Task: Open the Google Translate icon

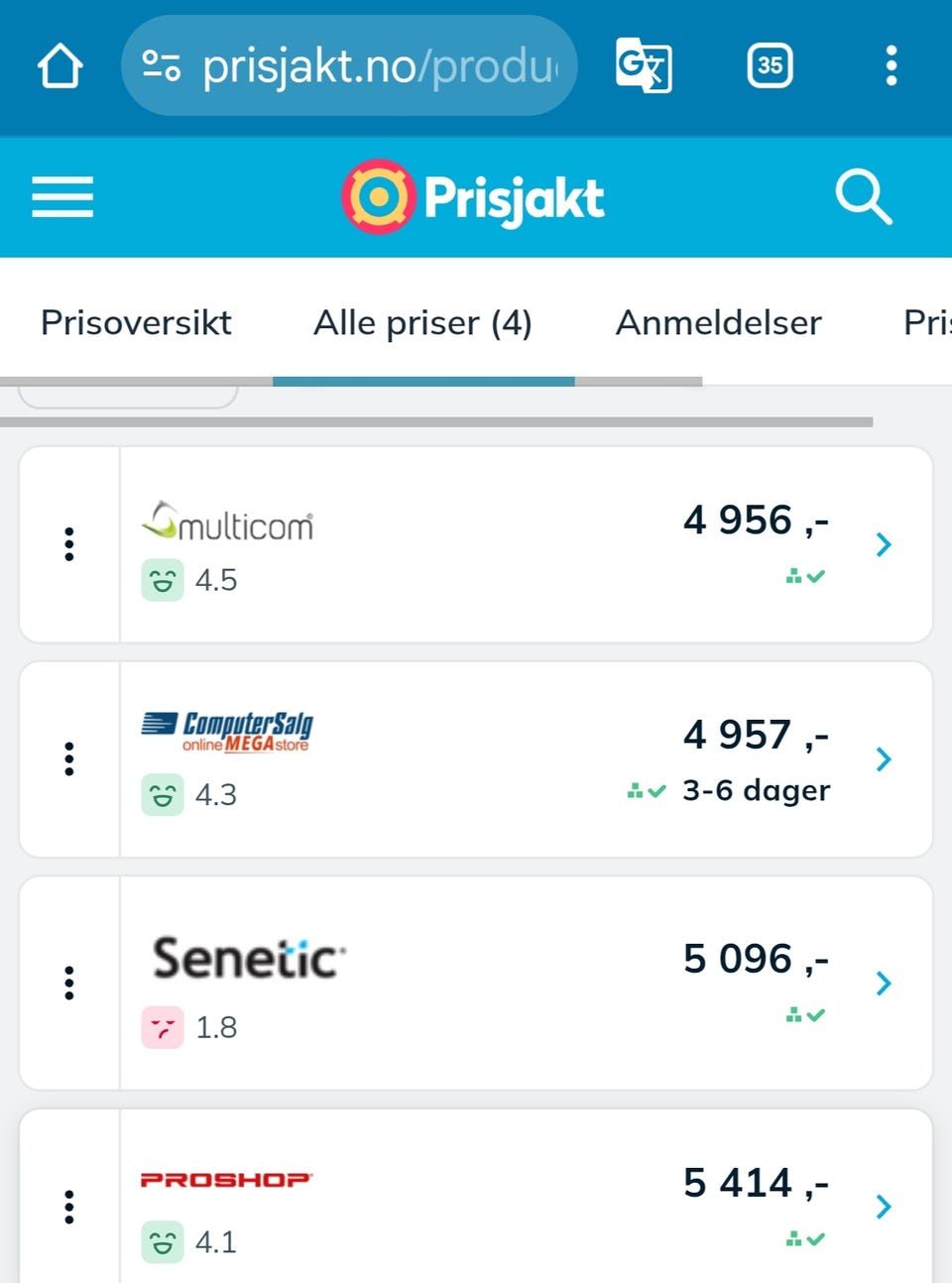Action: [x=644, y=66]
